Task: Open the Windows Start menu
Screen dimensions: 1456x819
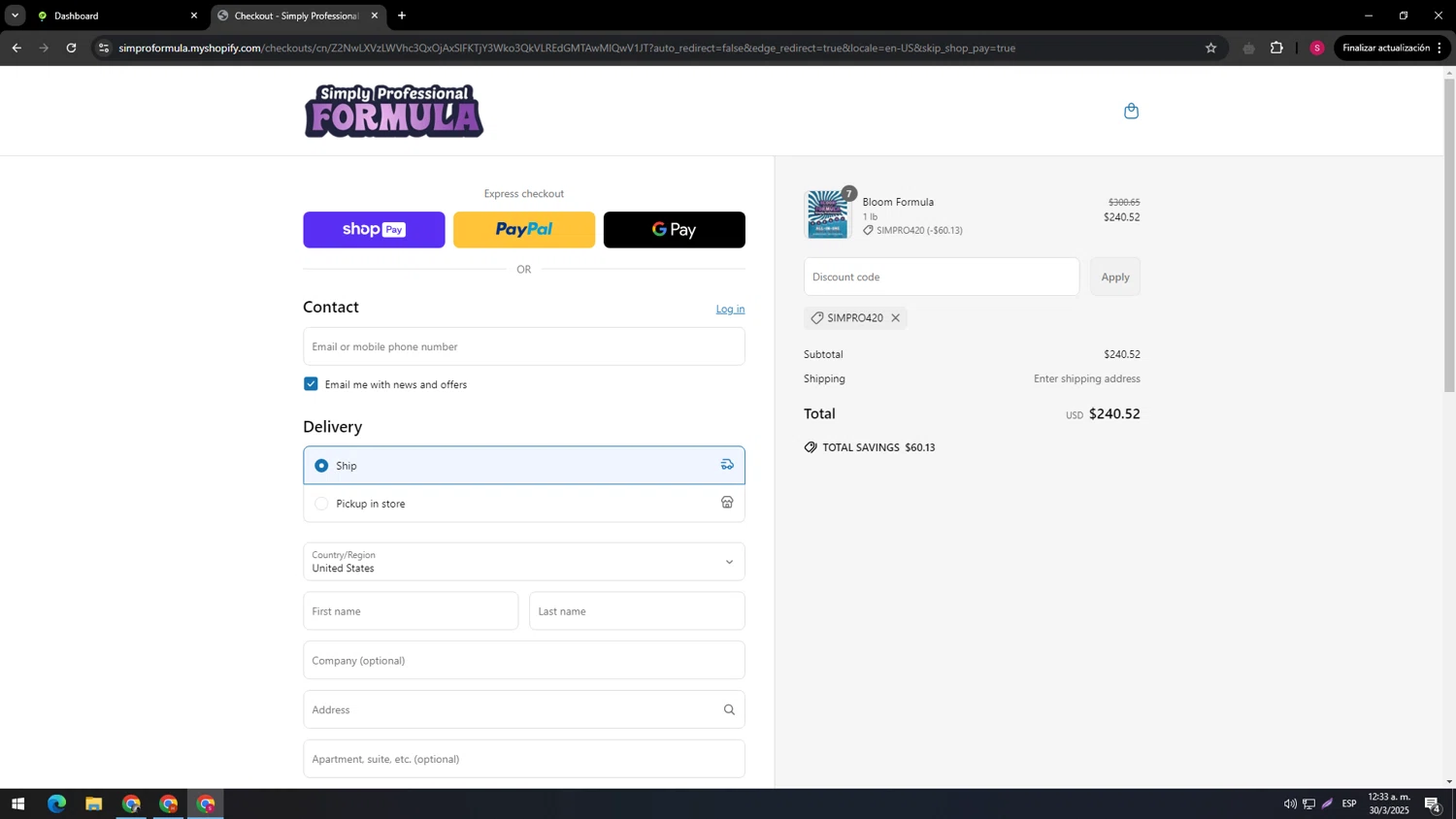Action: (x=17, y=804)
